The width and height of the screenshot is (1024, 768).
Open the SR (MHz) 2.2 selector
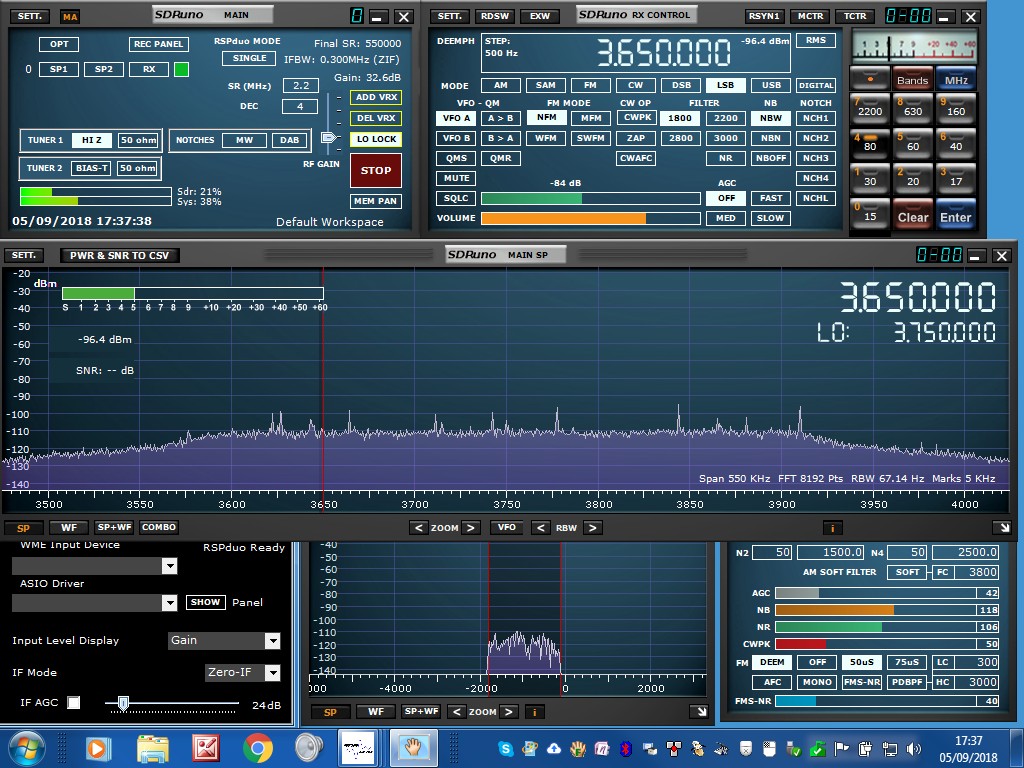tap(301, 85)
